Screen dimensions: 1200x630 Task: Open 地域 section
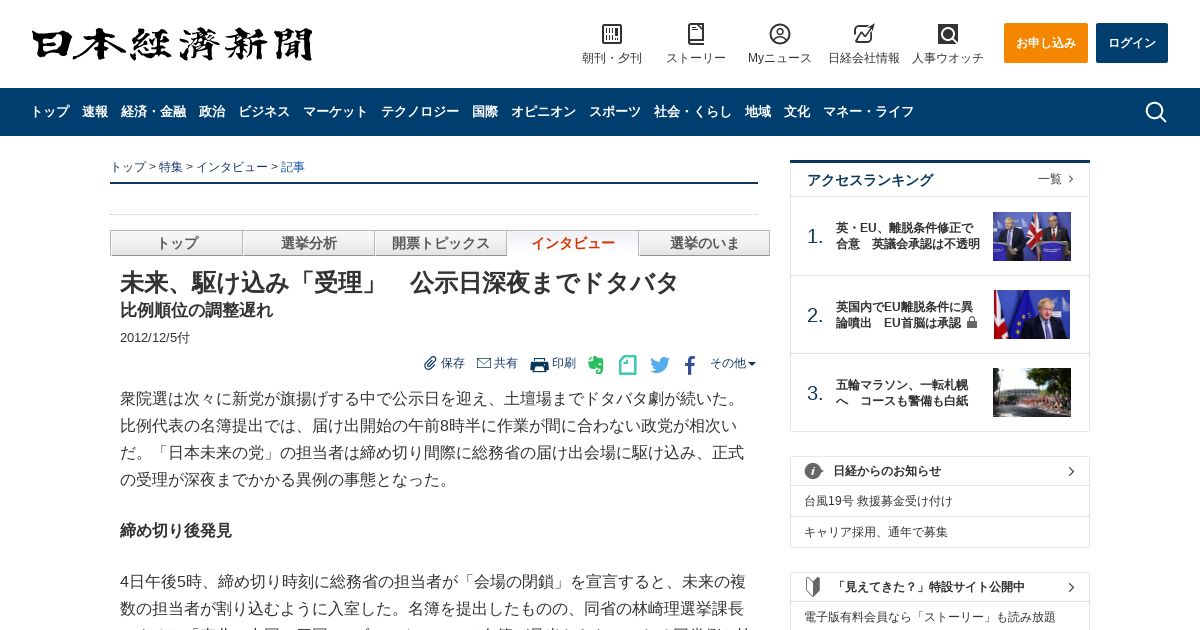tap(758, 112)
